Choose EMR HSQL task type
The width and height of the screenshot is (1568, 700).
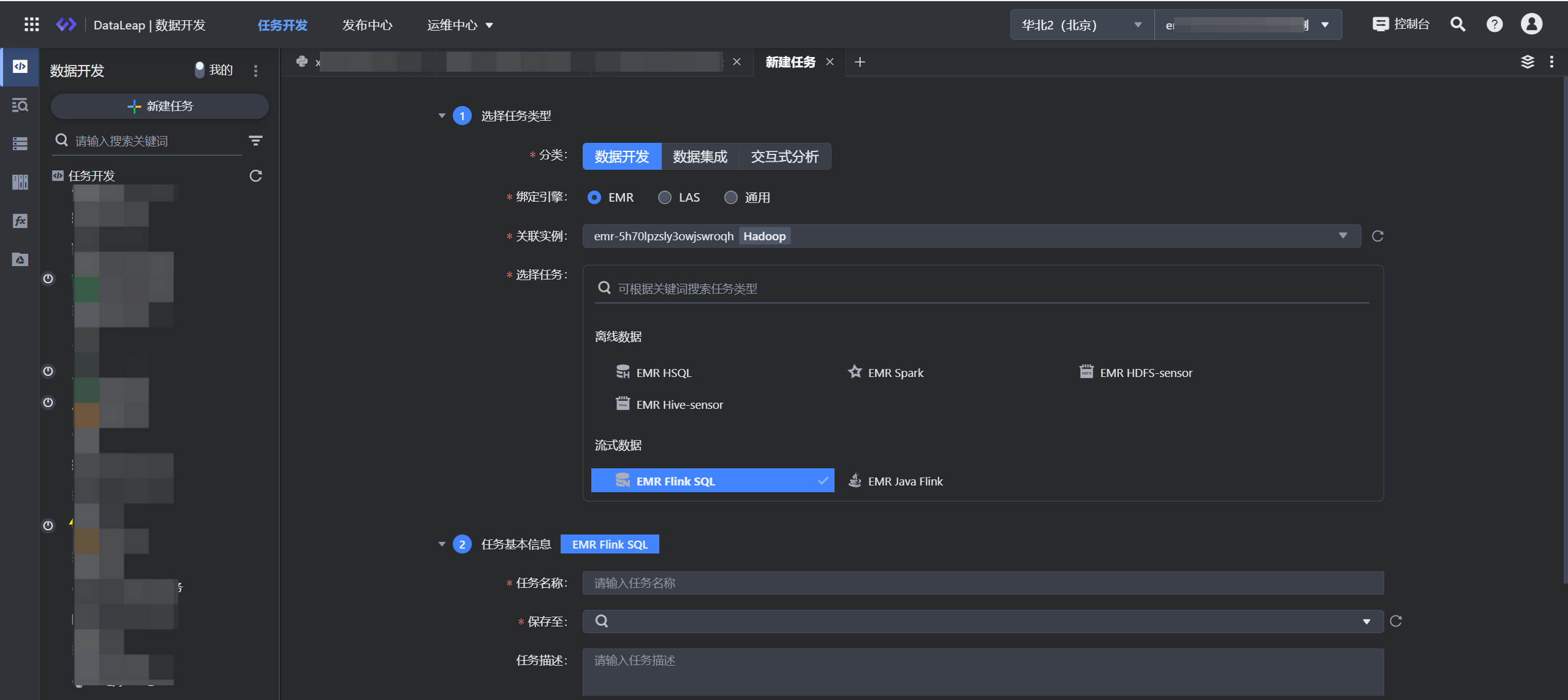(653, 373)
